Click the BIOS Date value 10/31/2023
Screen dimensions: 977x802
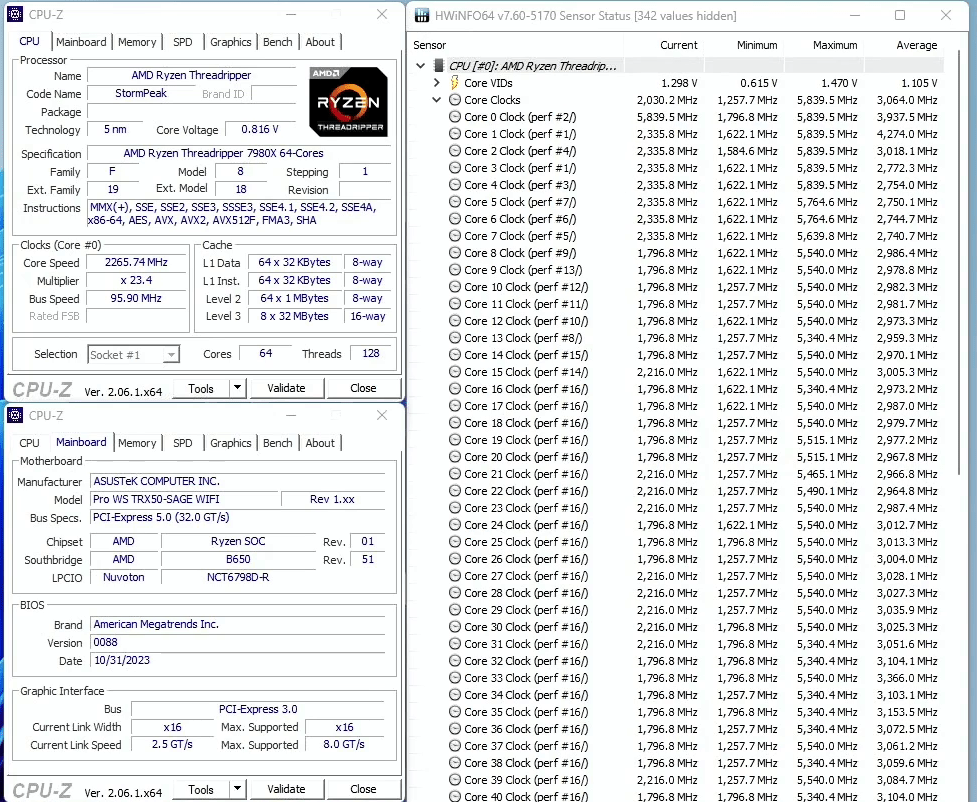click(238, 660)
